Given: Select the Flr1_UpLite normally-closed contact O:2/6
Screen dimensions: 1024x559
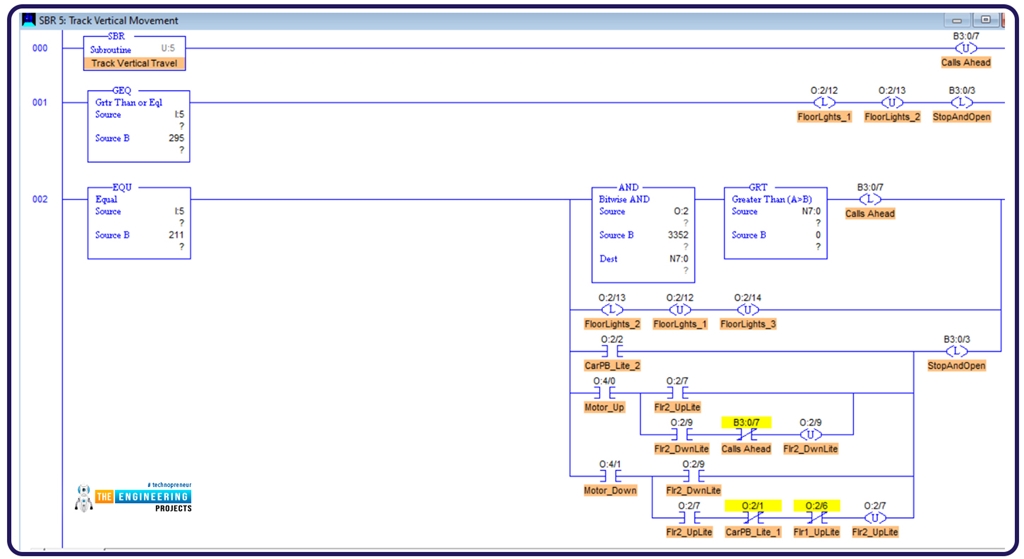Looking at the screenshot, I should (816, 519).
